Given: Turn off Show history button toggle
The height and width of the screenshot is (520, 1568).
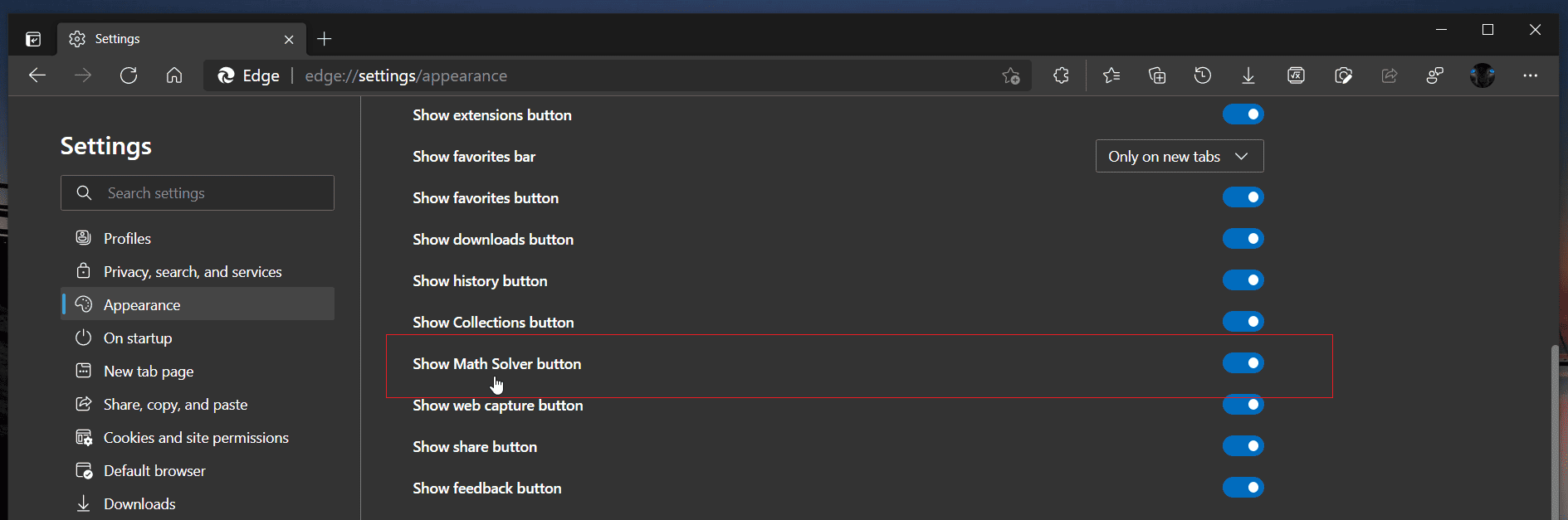Looking at the screenshot, I should coord(1243,280).
